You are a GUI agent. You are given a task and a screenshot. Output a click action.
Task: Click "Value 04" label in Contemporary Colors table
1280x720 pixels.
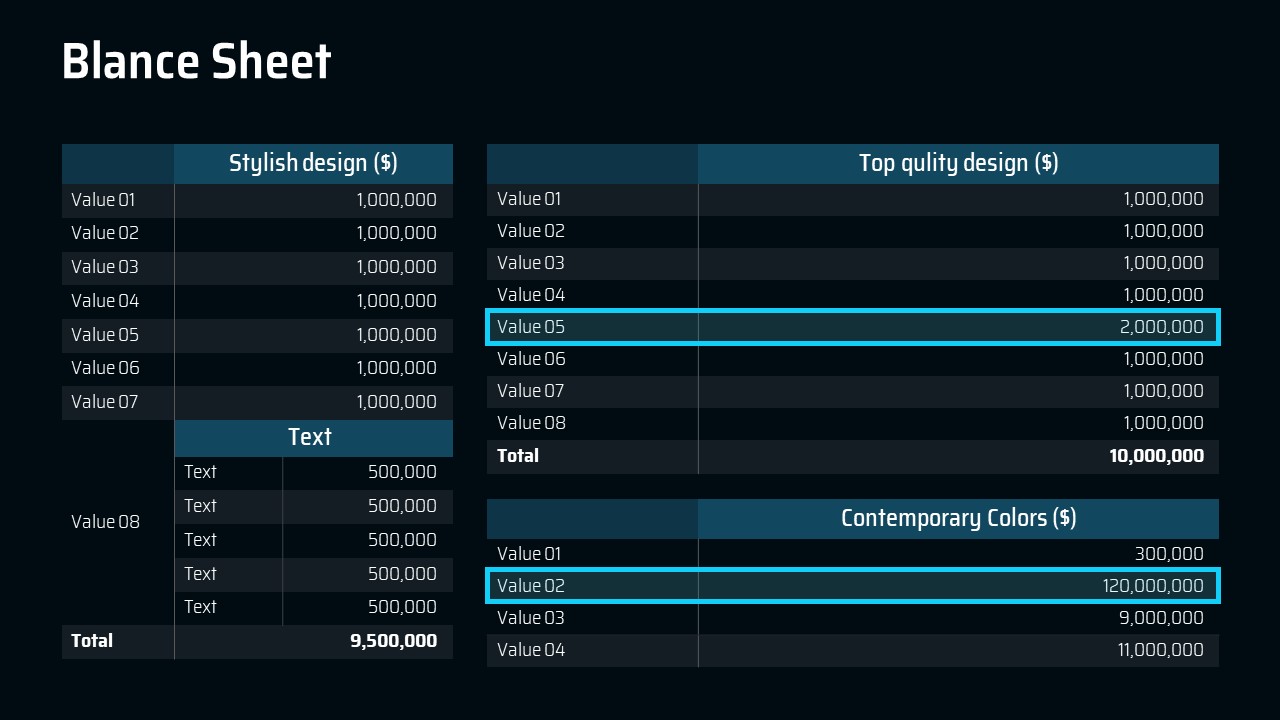(531, 650)
